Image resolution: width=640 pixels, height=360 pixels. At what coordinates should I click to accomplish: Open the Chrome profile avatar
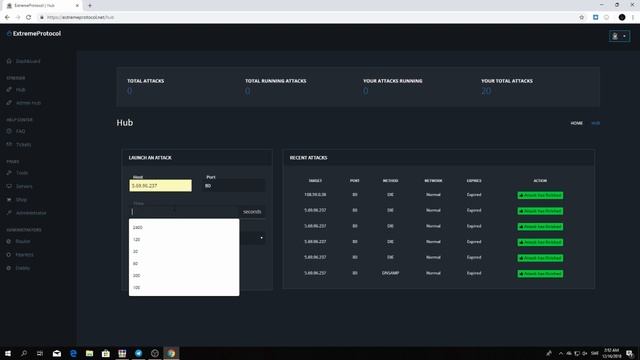coord(622,17)
